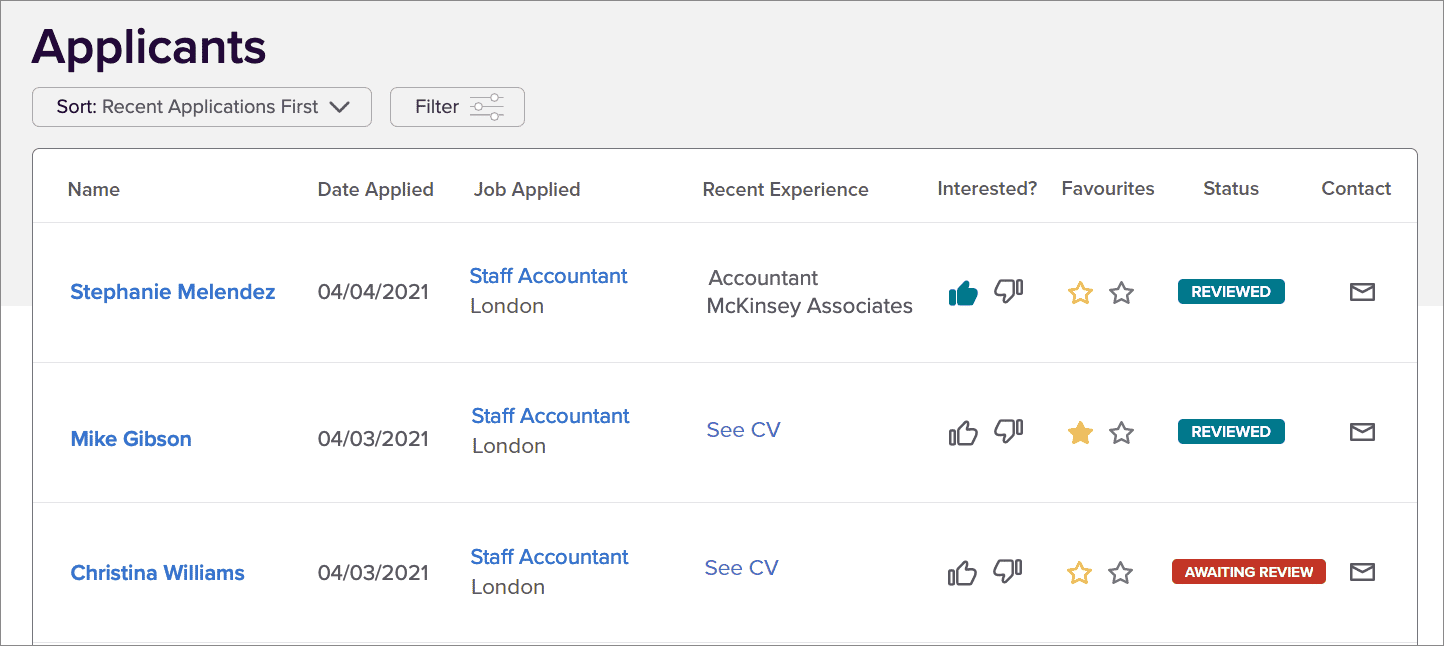This screenshot has width=1444, height=646.
Task: Thumbs down Stephanie Melendez's application
Action: (1008, 292)
